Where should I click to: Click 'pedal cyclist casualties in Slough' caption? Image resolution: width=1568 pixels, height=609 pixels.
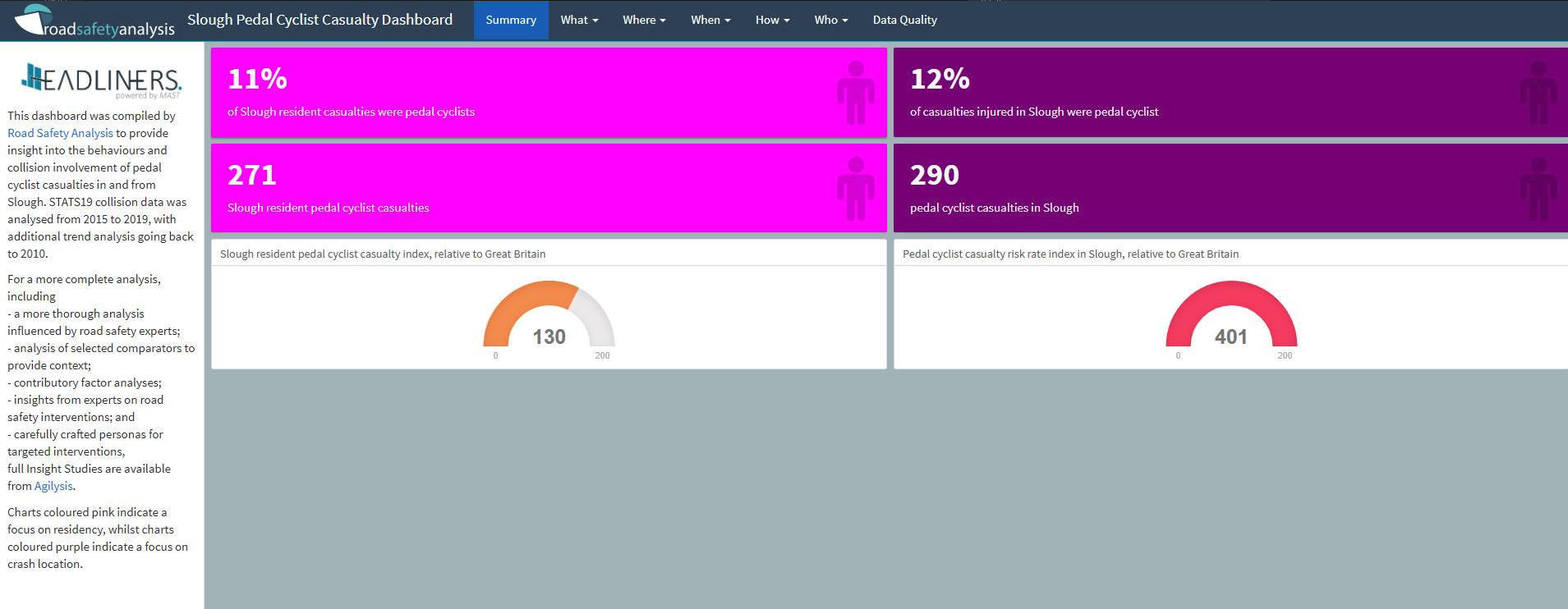[995, 208]
